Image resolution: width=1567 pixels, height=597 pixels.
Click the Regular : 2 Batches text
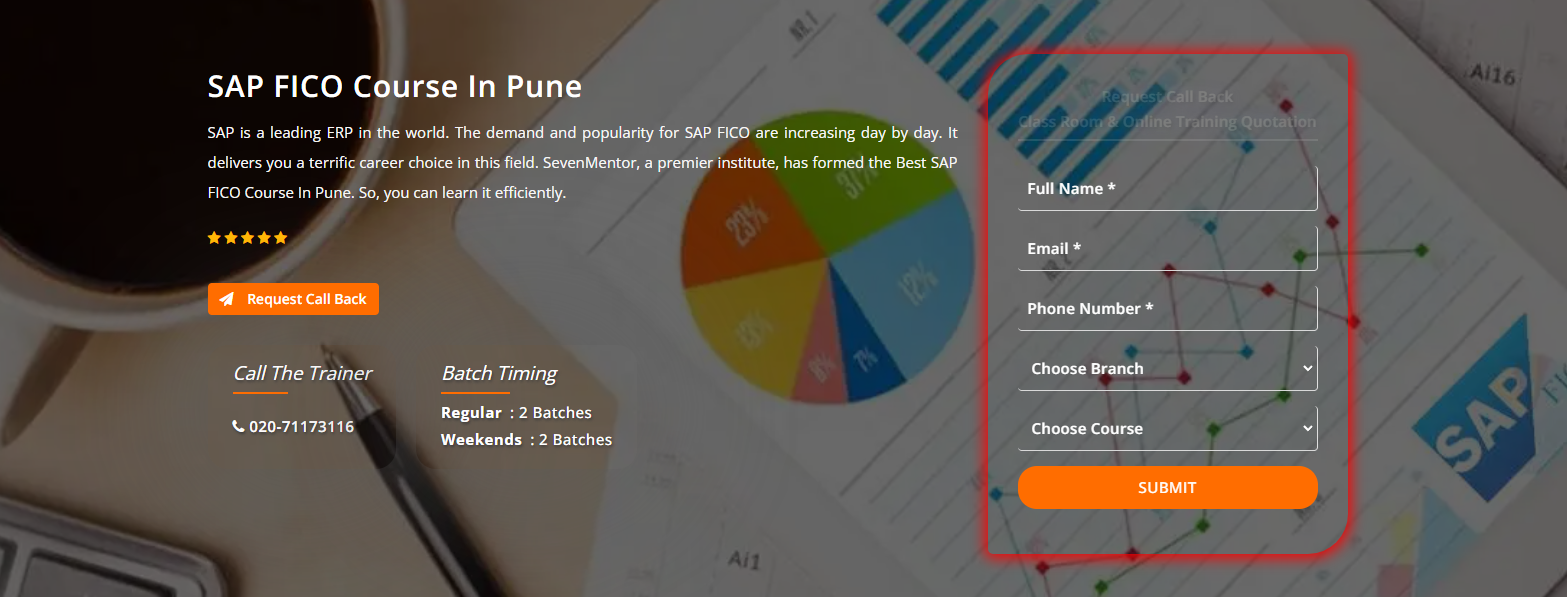[x=516, y=413]
